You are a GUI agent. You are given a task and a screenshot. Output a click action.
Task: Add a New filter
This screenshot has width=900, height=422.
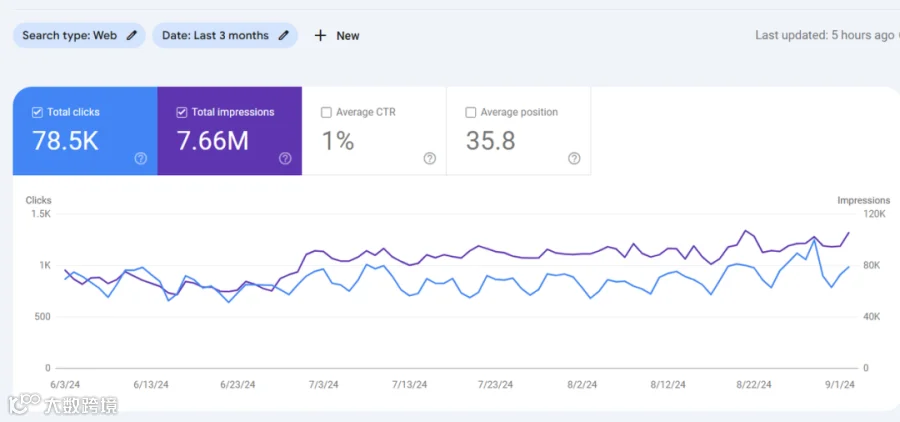pyautogui.click(x=337, y=36)
